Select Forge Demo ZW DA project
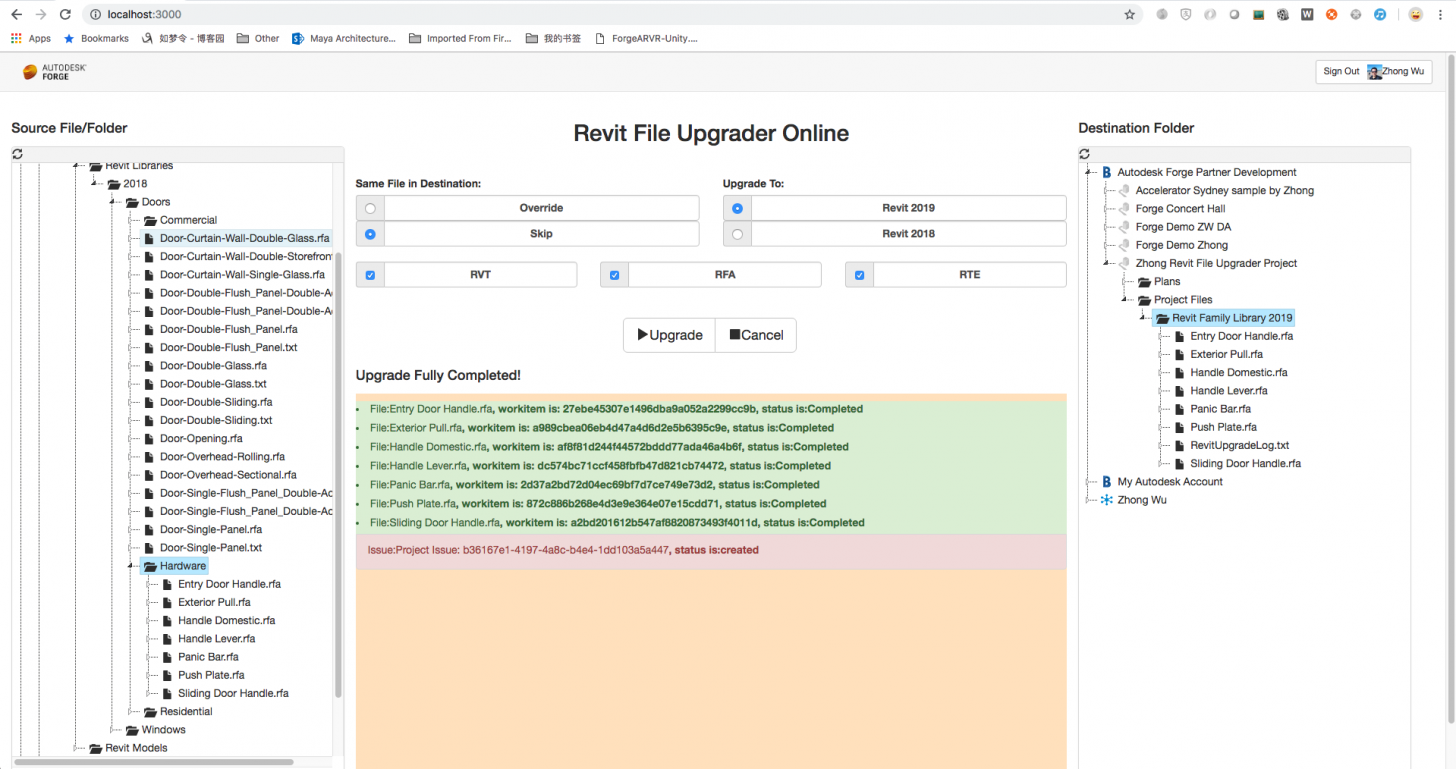The image size is (1456, 769). [x=1183, y=227]
